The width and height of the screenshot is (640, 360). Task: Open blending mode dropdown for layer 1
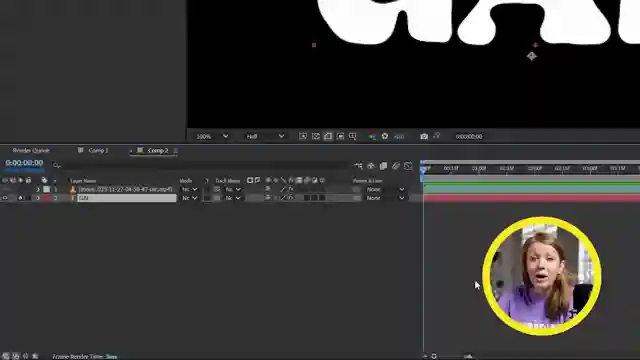[189, 189]
